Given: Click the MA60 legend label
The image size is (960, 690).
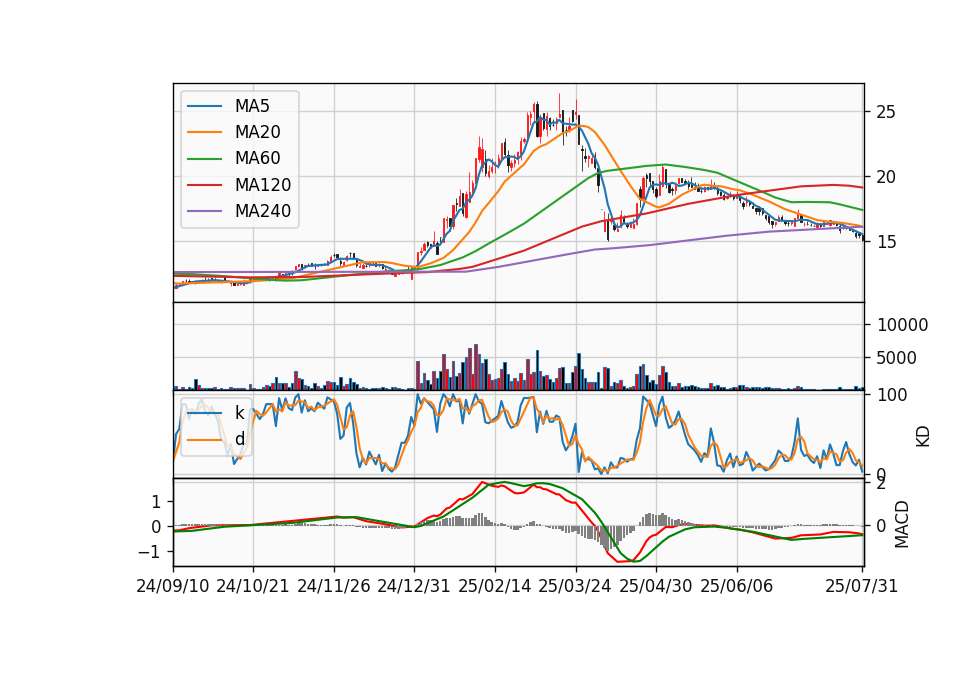Looking at the screenshot, I should [257, 159].
